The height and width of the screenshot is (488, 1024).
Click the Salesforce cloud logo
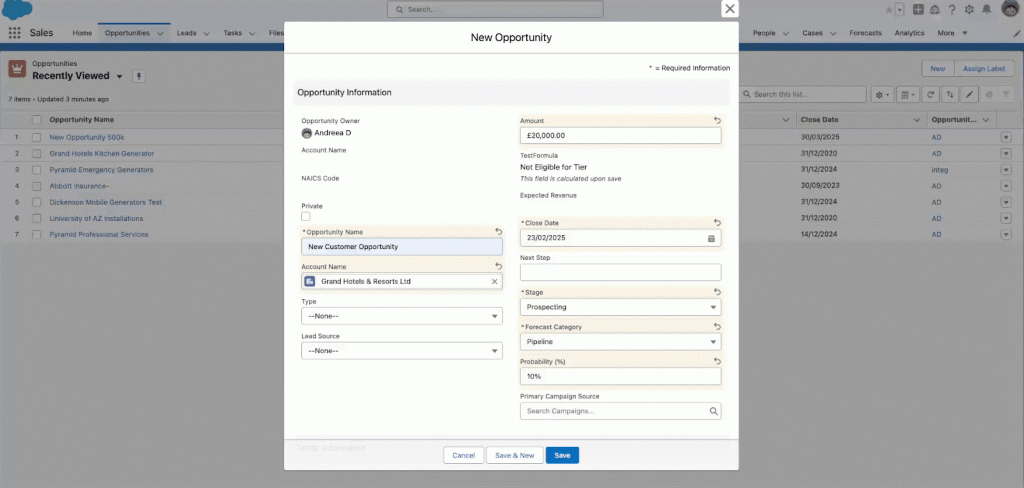[x=16, y=10]
